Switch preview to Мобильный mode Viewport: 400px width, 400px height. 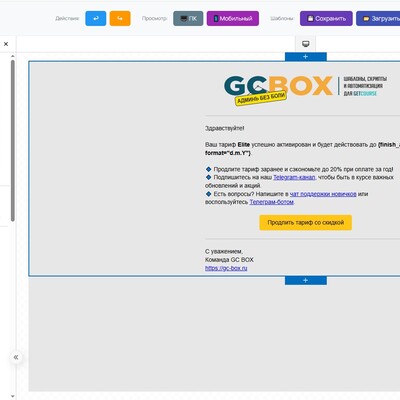[233, 18]
